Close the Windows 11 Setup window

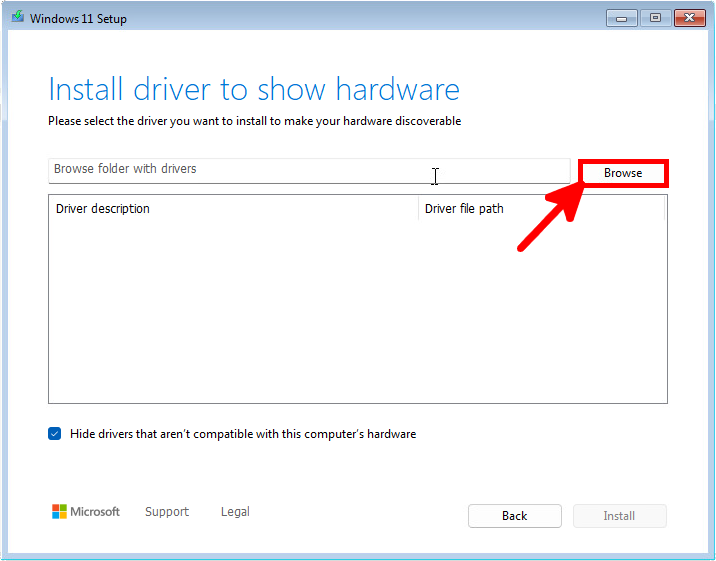click(690, 18)
